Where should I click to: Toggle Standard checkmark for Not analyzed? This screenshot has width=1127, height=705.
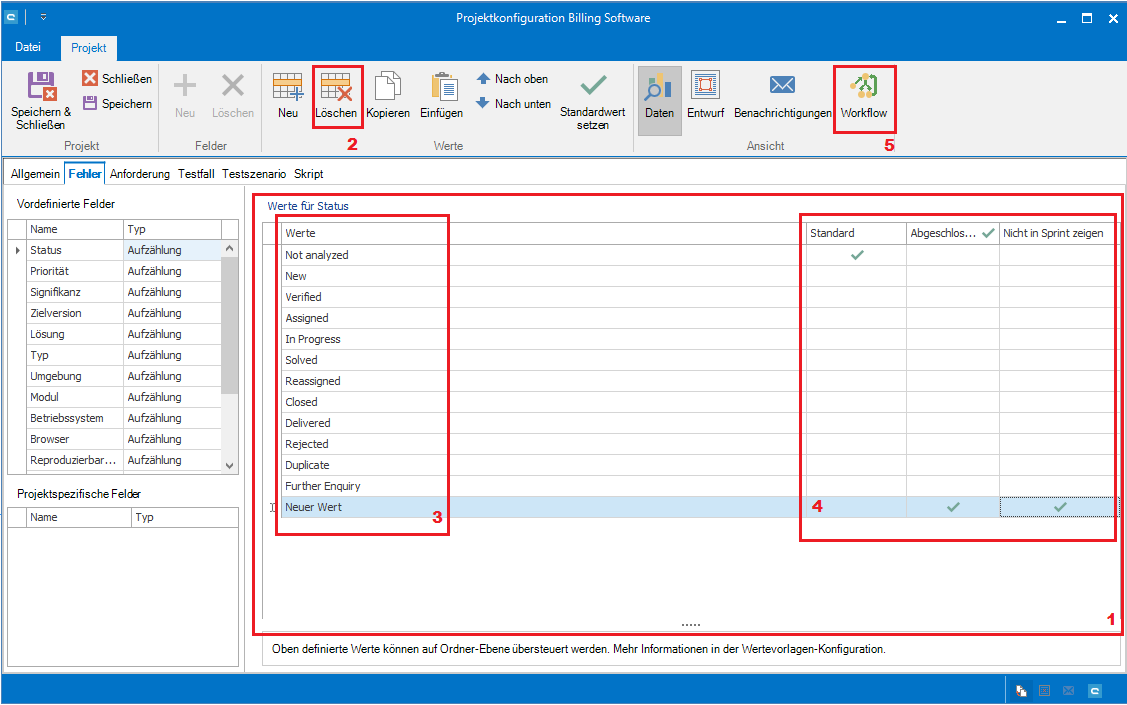click(x=856, y=255)
